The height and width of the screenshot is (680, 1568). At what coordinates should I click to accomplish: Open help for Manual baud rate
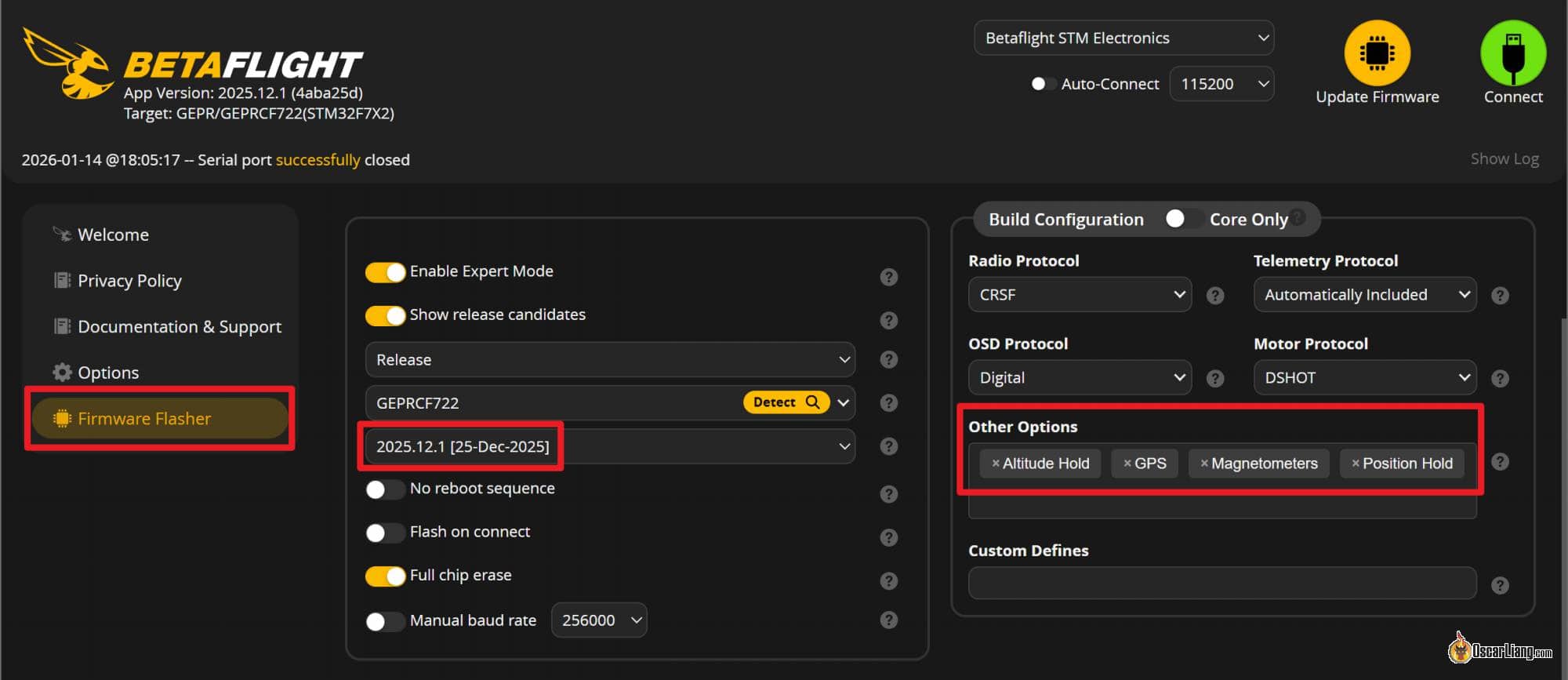pos(888,620)
